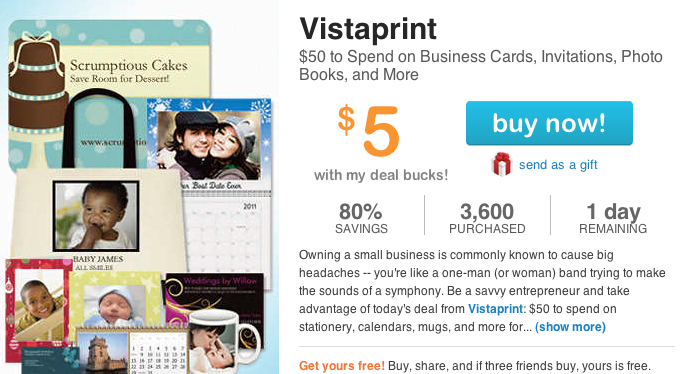Click the orange $5 price
This screenshot has width=691, height=374.
[x=369, y=130]
